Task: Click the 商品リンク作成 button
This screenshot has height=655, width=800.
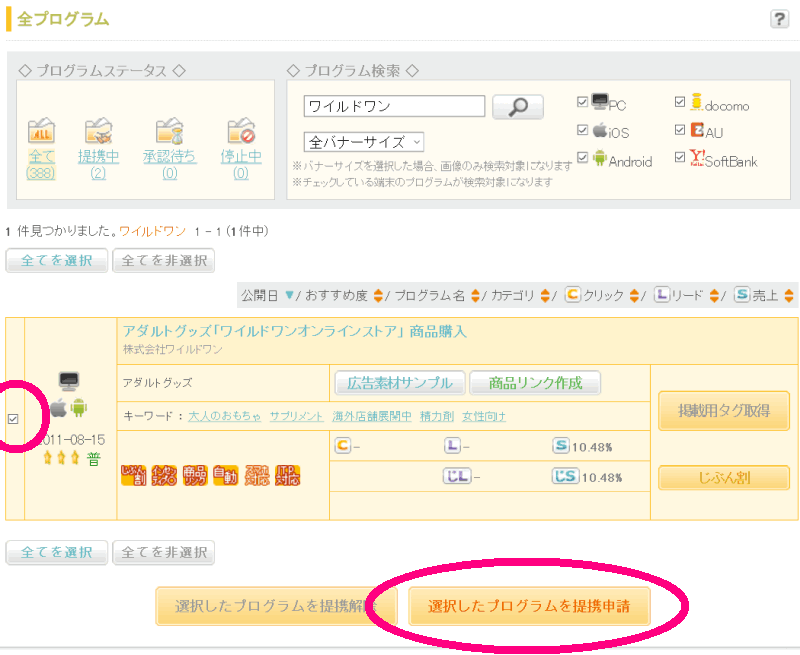Action: (535, 383)
